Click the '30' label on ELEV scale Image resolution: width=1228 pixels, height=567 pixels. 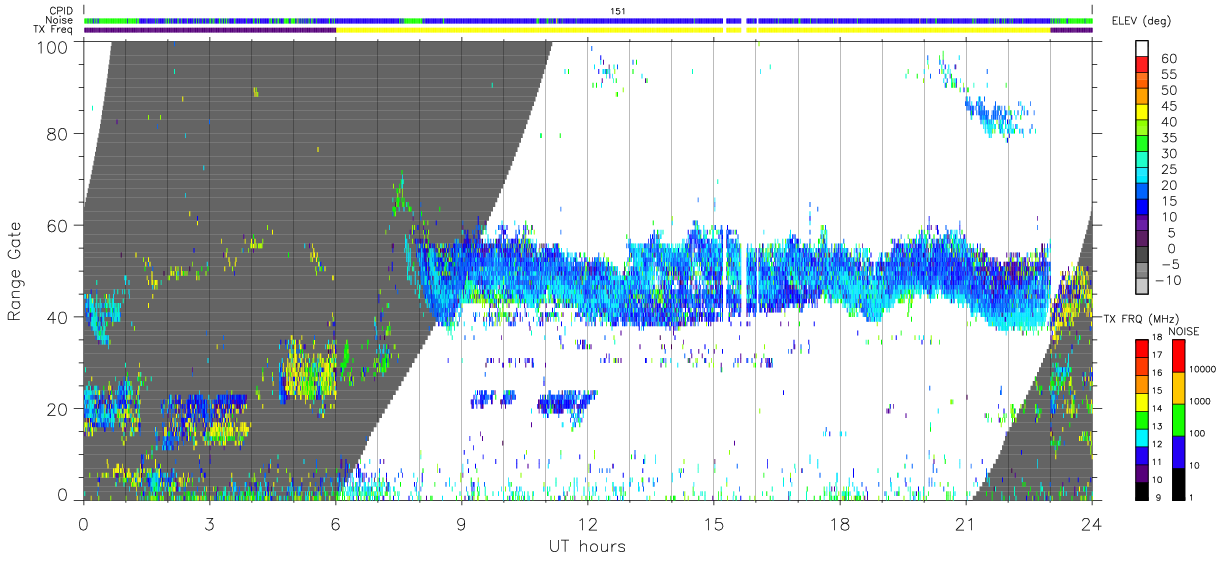click(x=1167, y=153)
